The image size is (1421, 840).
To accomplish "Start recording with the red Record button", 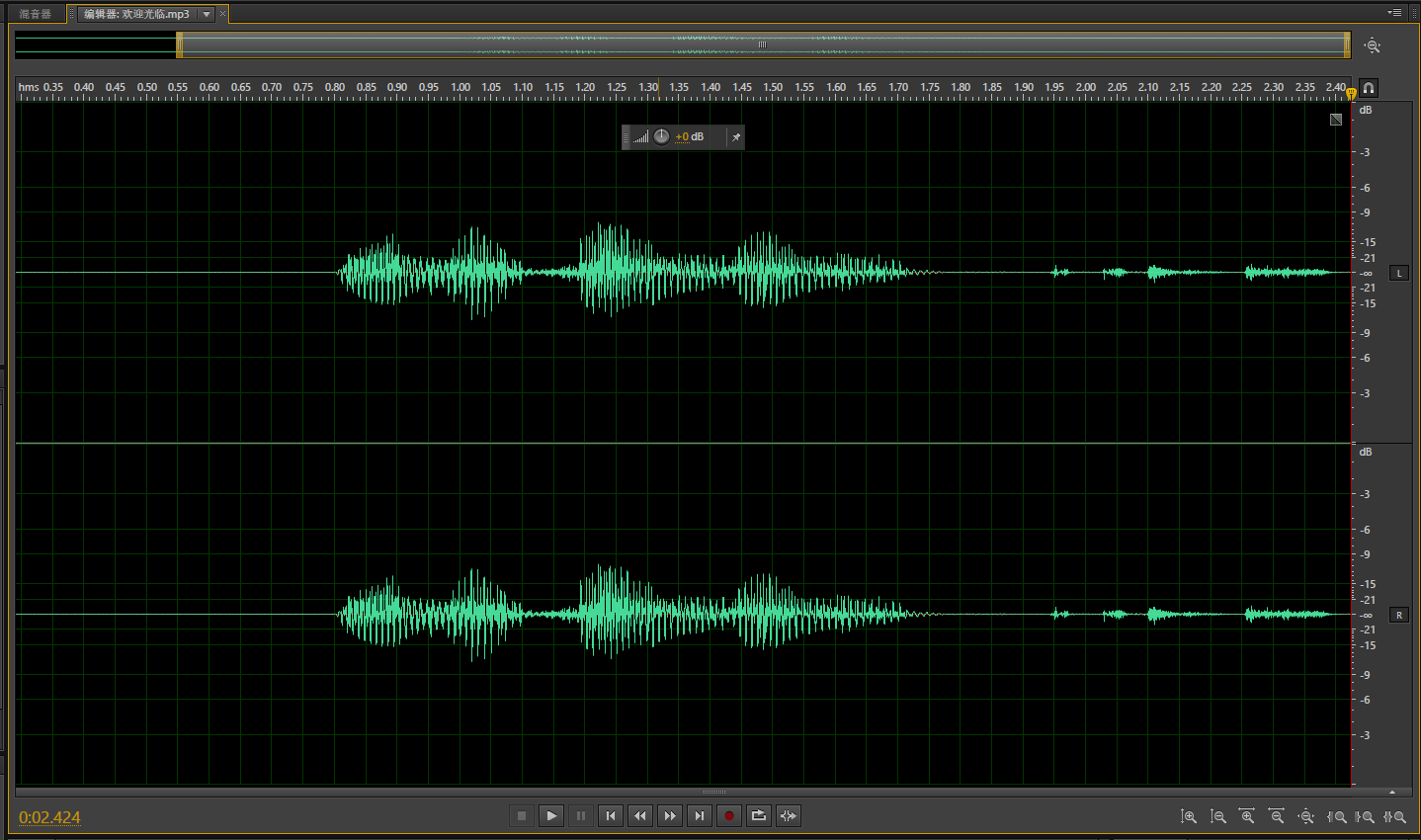I will click(729, 815).
